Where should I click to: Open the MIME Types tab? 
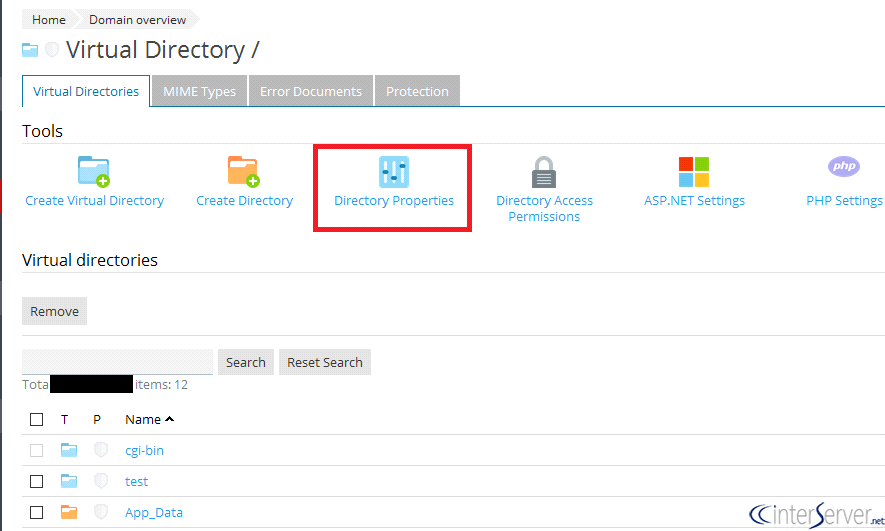pos(199,91)
